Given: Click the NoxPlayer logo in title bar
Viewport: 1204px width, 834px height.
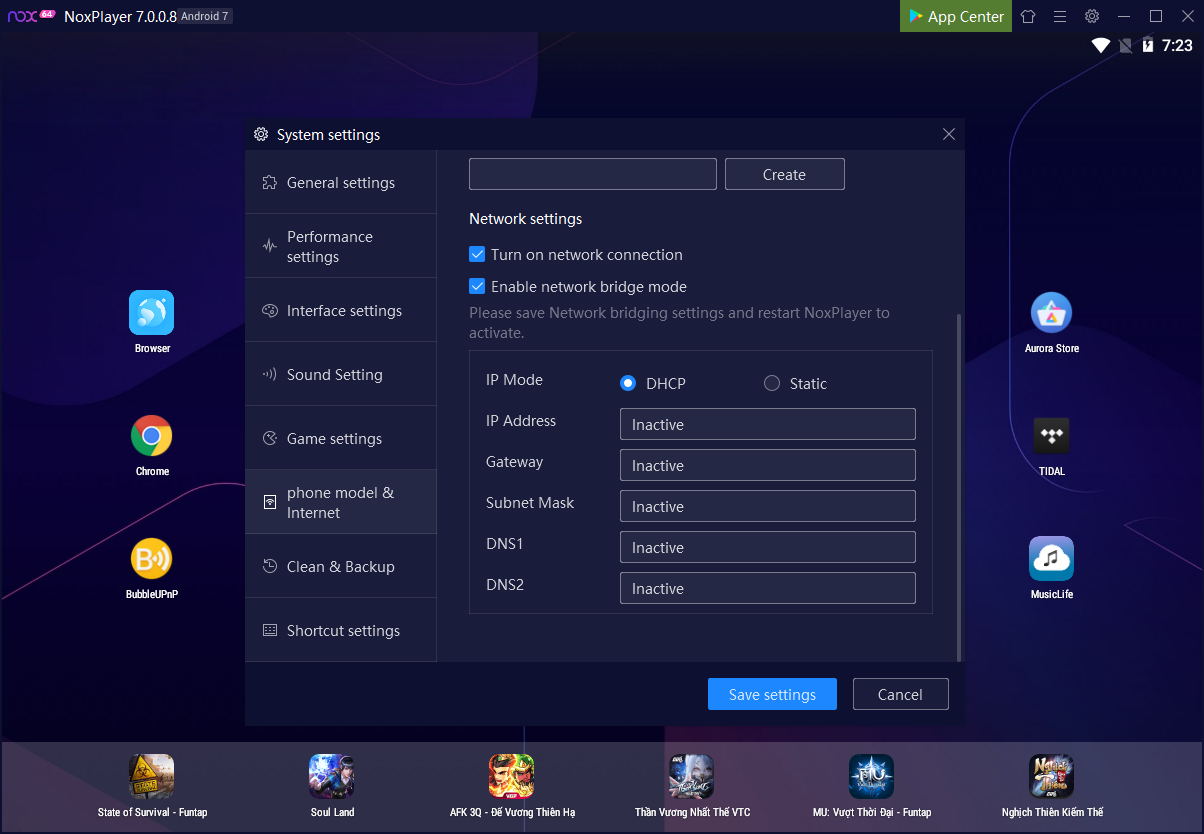Looking at the screenshot, I should 31,16.
